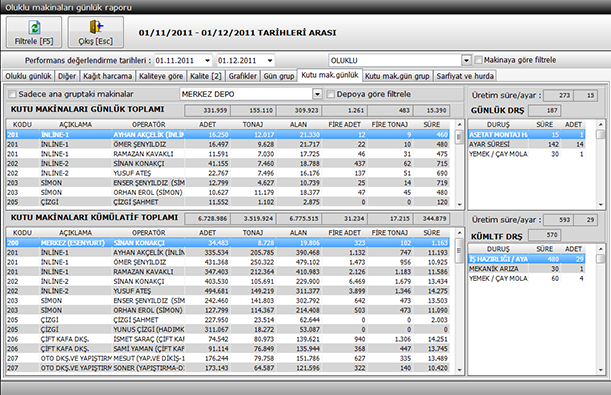611x395 pixels.
Task: Click the Çıkış [Esc] exit door icon
Action: [x=96, y=32]
